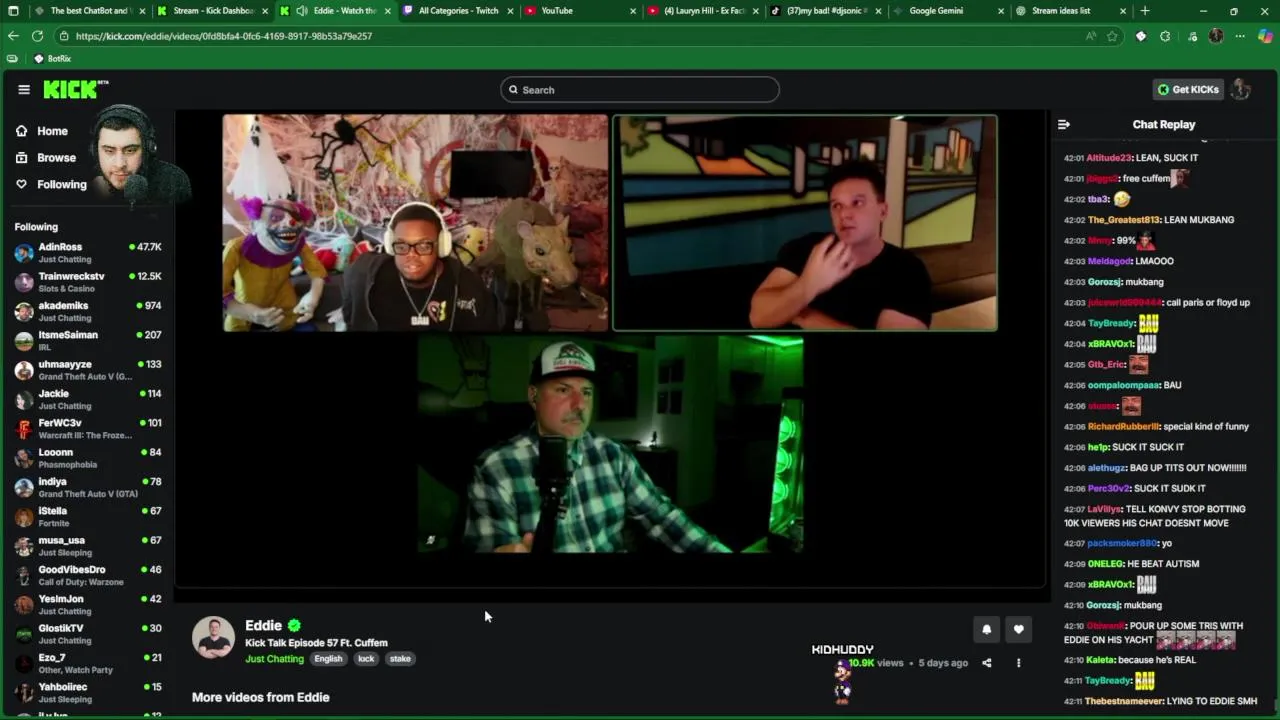Open the user profile avatar menu
This screenshot has height=720, width=1280.
1241,89
